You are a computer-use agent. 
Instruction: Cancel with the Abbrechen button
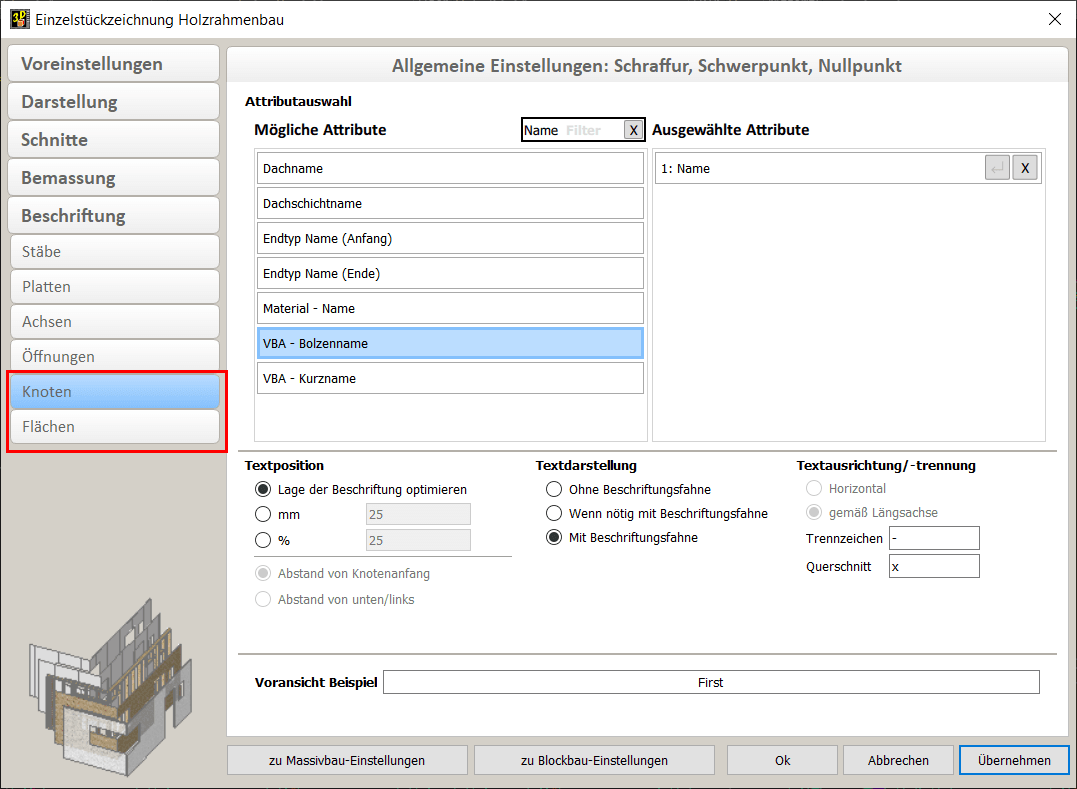[x=898, y=760]
